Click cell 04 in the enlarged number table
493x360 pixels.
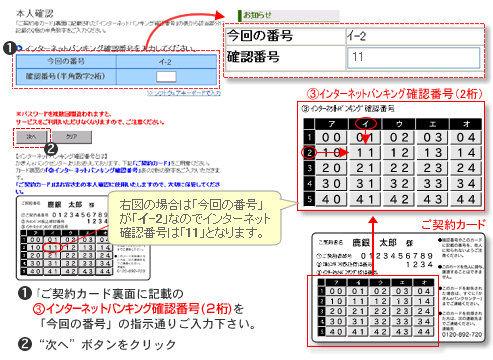tap(466, 137)
